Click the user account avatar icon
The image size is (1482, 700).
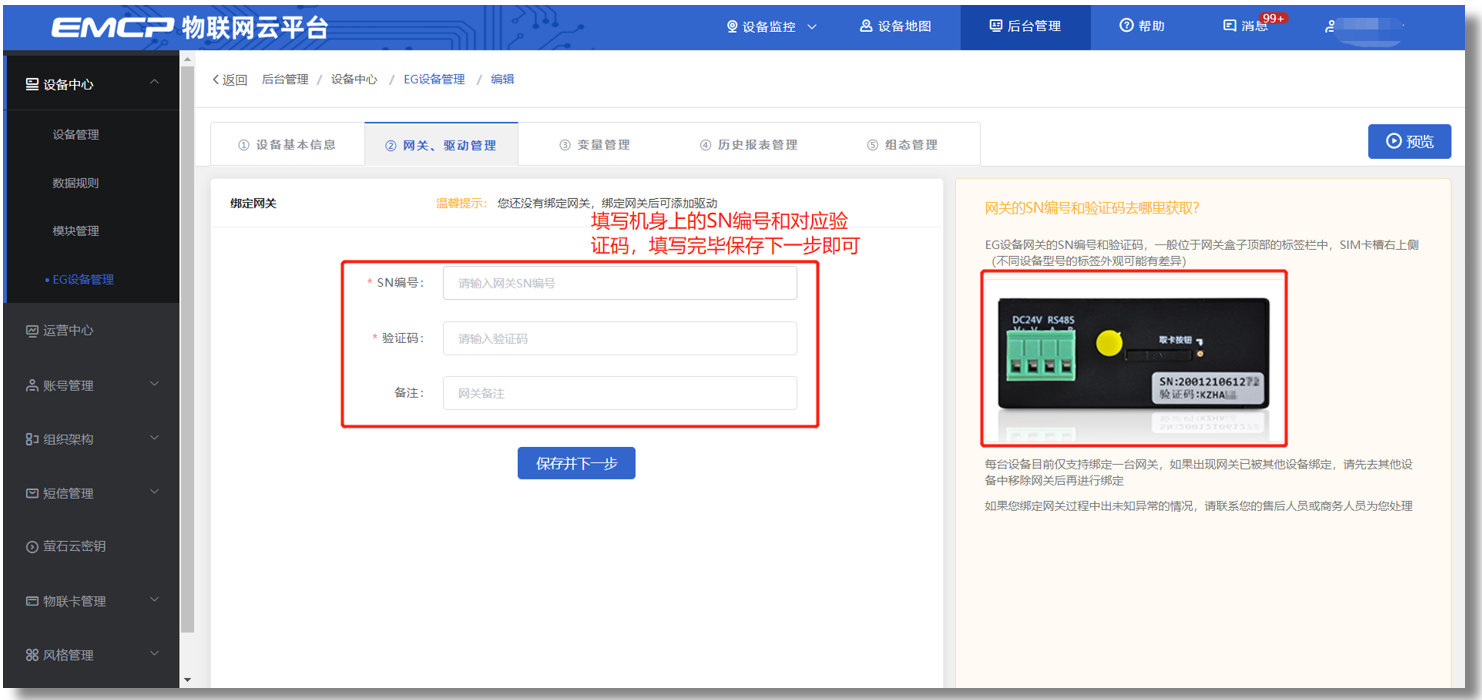click(x=1330, y=27)
